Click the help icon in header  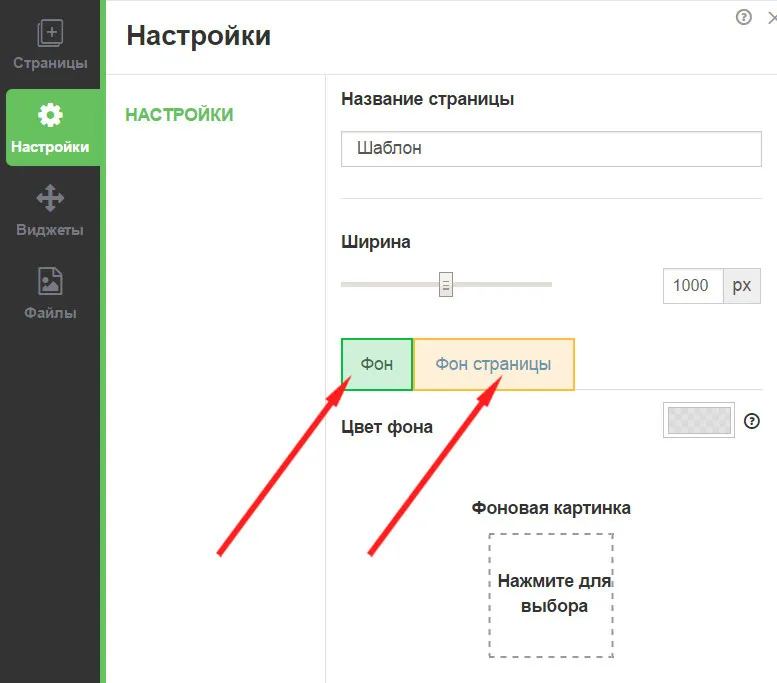tap(743, 17)
